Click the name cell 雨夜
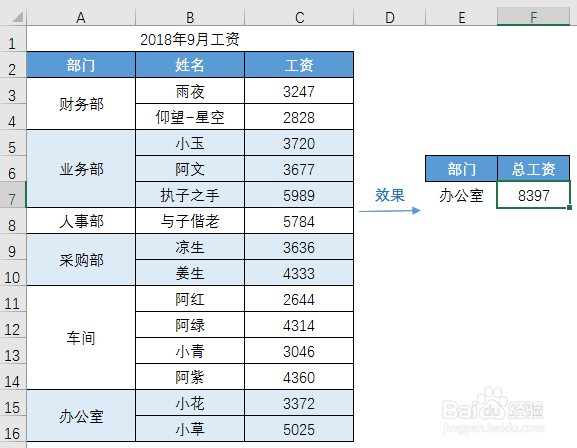This screenshot has height=448, width=577. pos(190,91)
